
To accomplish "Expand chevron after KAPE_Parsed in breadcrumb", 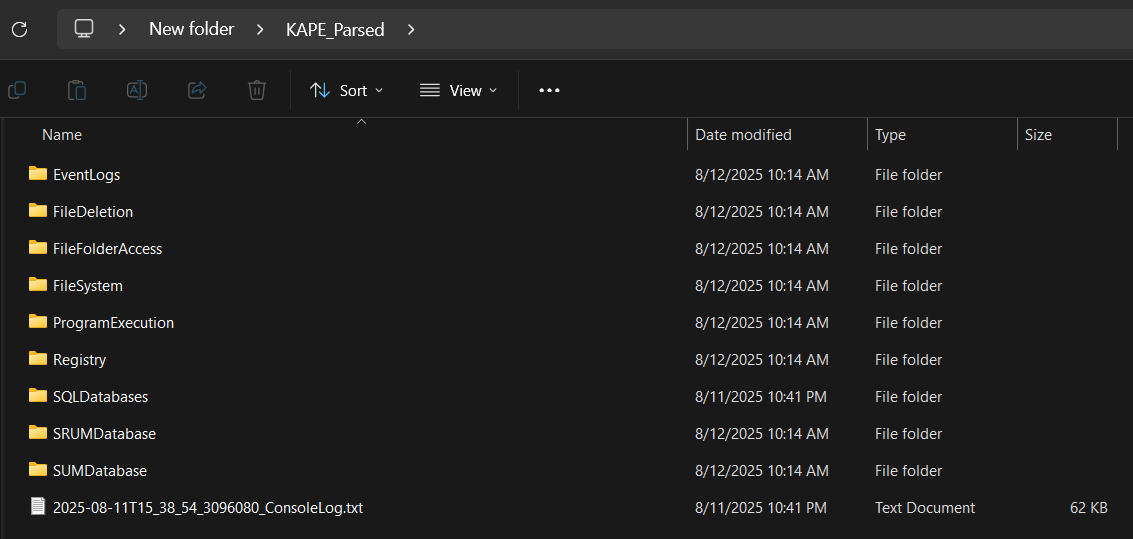I will pyautogui.click(x=411, y=30).
